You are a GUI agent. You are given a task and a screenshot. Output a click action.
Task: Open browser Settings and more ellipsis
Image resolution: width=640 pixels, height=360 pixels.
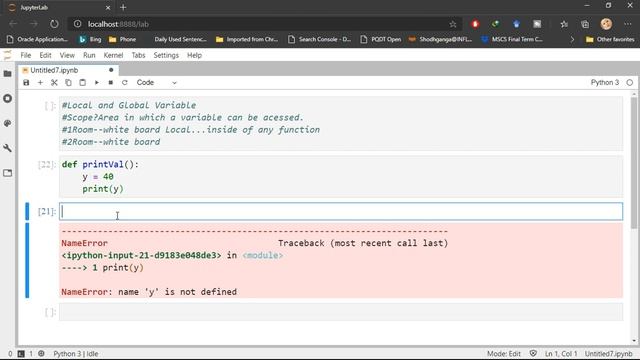tap(628, 24)
